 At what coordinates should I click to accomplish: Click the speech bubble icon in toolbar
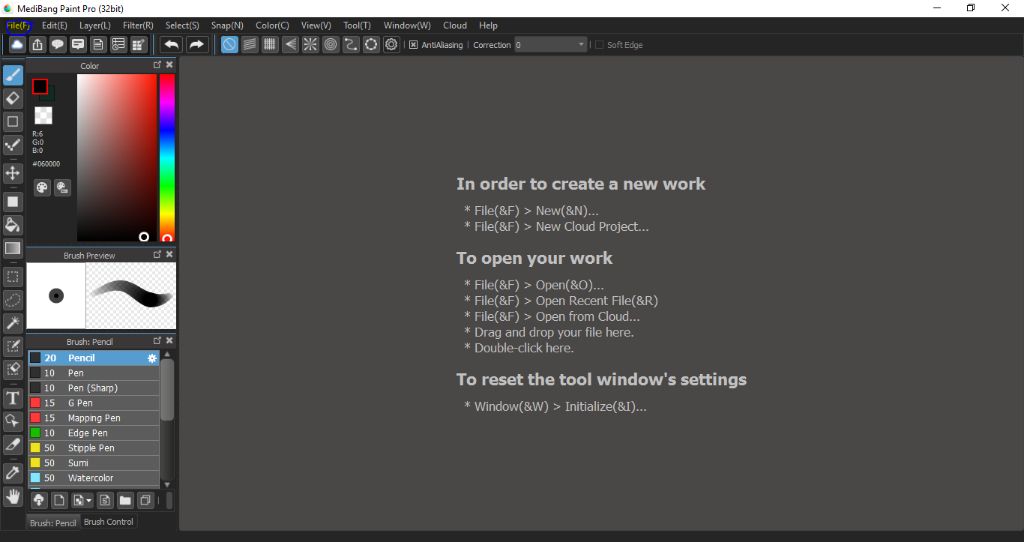pyautogui.click(x=57, y=44)
